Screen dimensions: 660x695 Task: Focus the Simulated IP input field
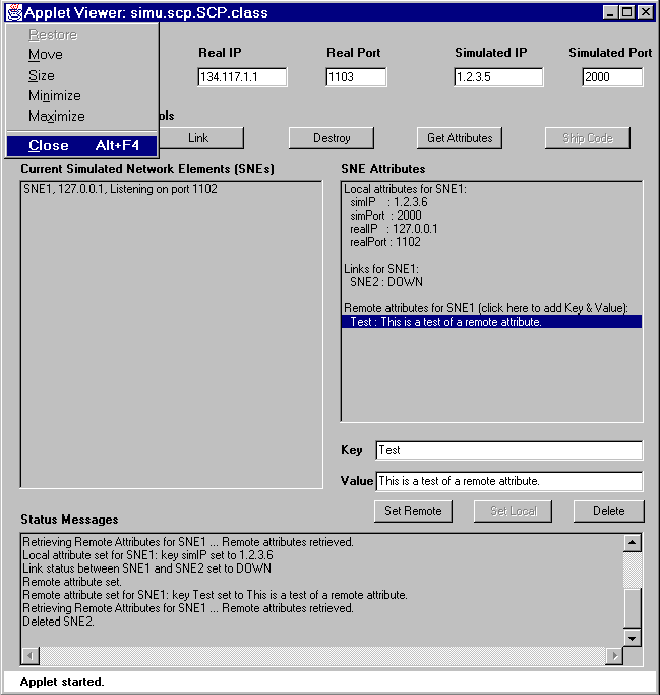pyautogui.click(x=499, y=77)
